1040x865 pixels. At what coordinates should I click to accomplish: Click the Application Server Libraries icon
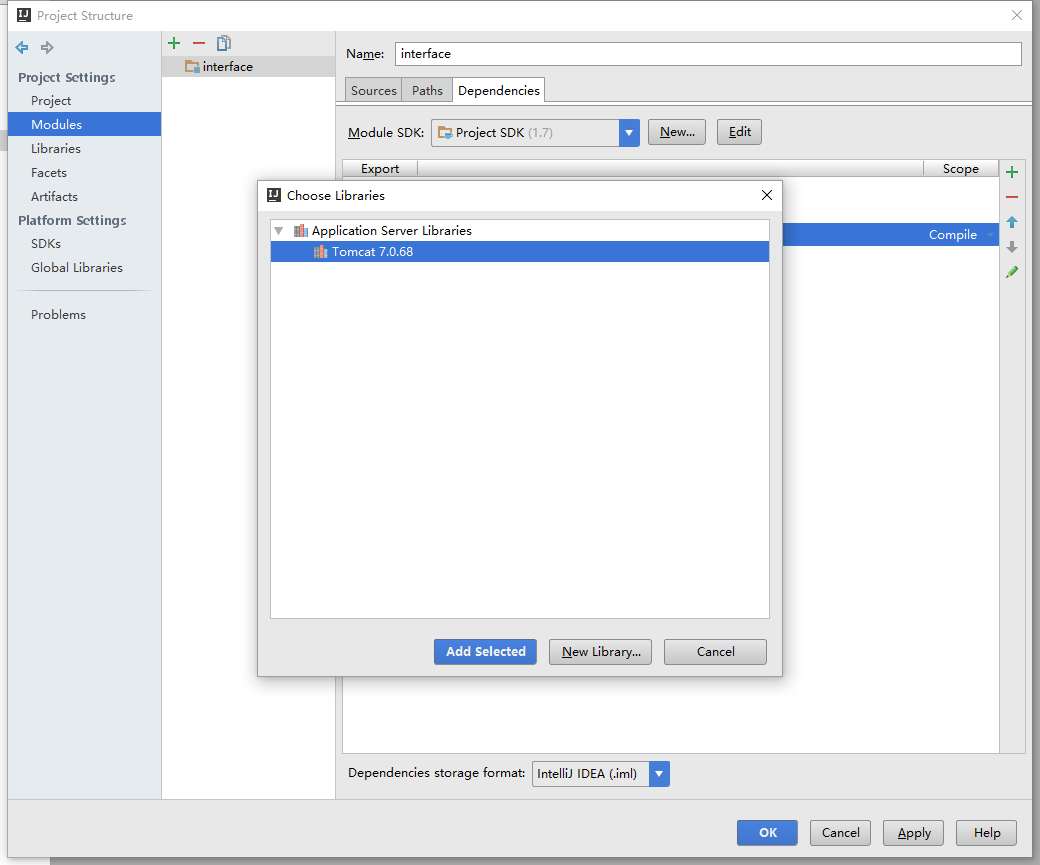coord(300,230)
